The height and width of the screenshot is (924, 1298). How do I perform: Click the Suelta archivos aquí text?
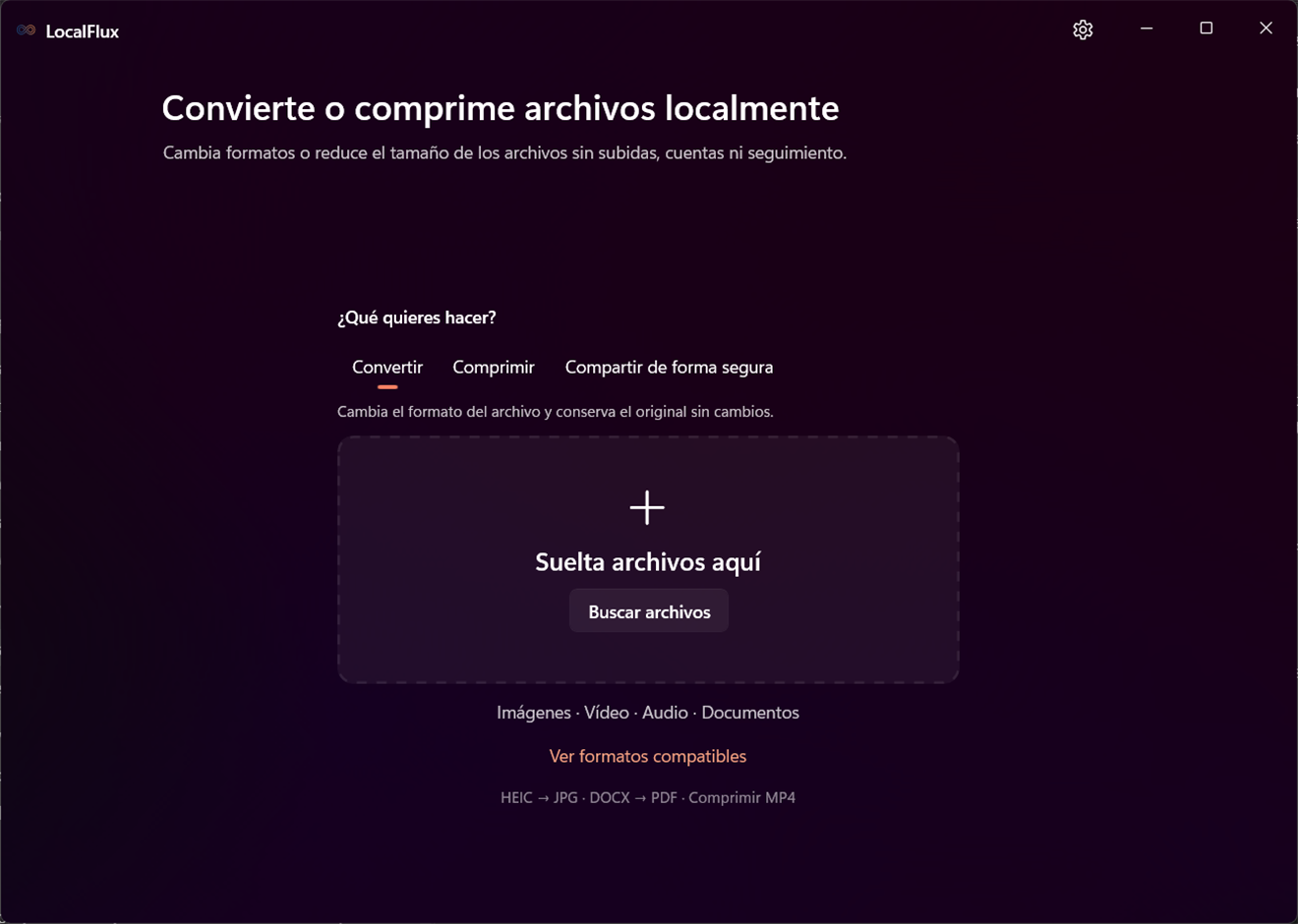pos(648,562)
